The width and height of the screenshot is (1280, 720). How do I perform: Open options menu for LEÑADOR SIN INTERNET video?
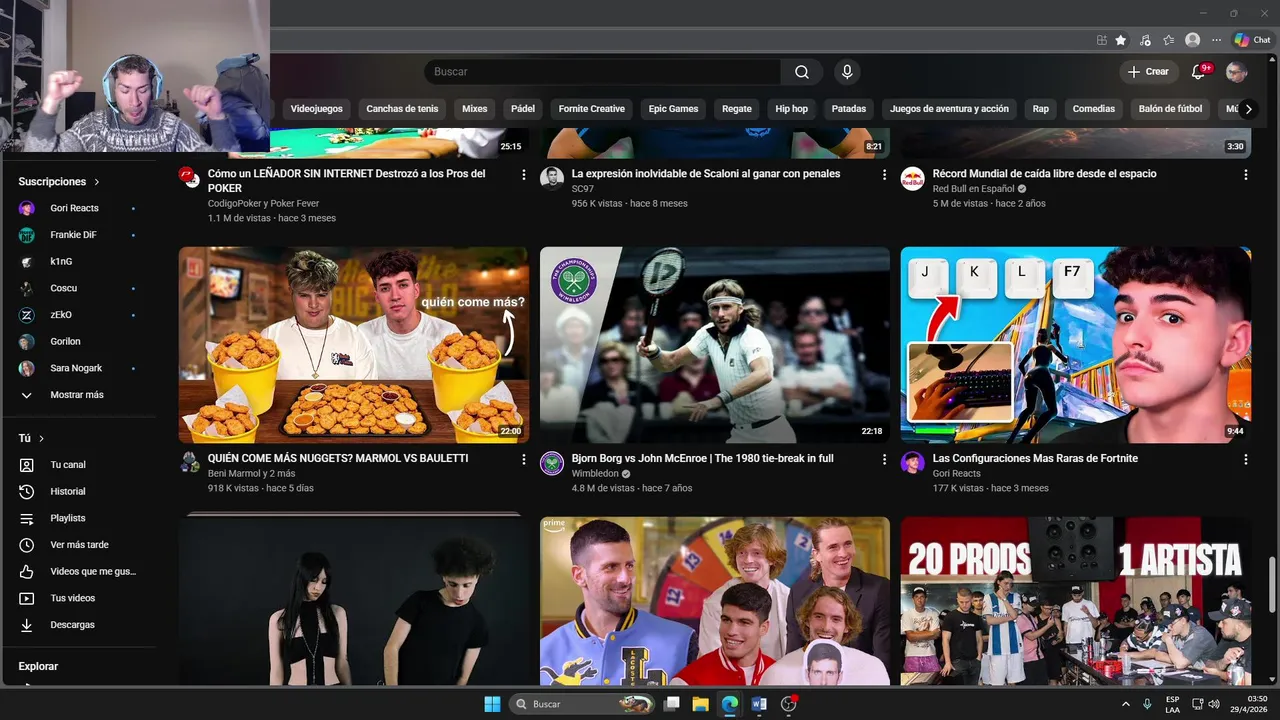click(x=523, y=175)
